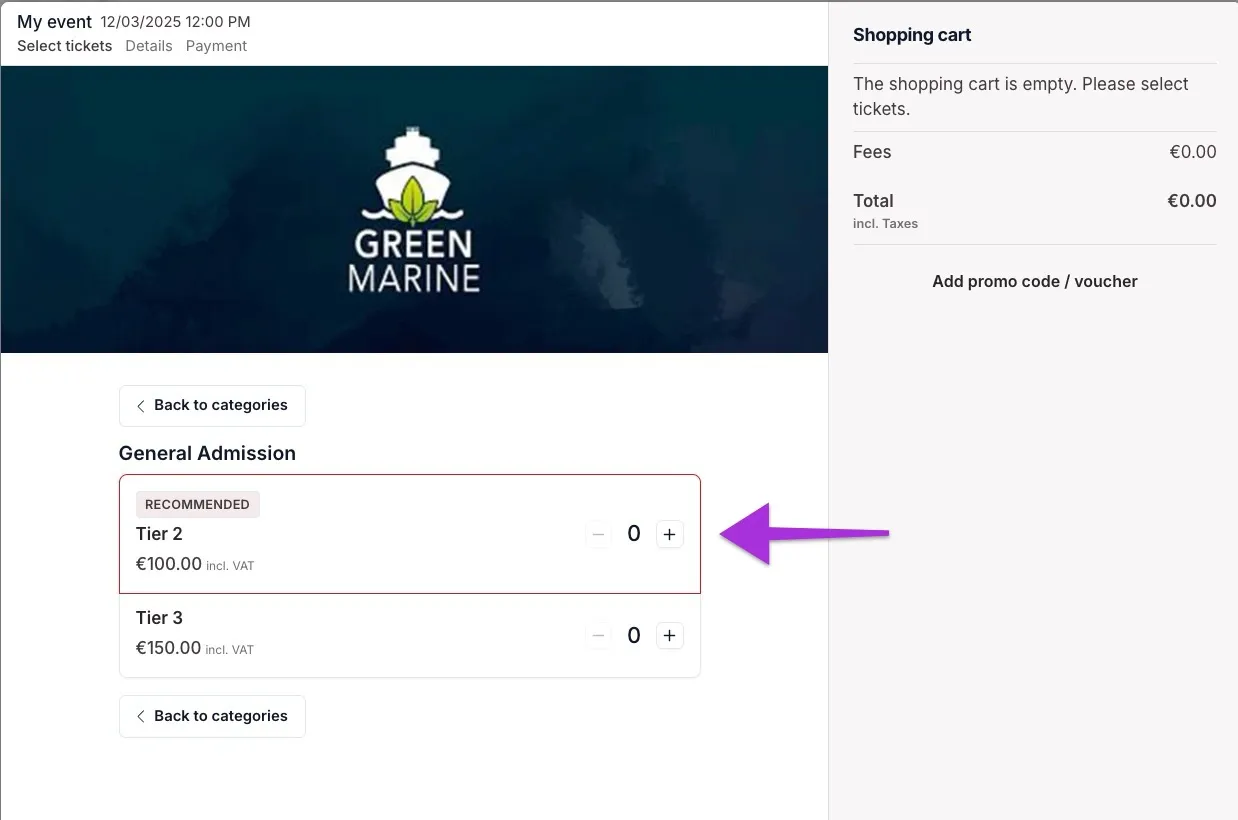Click the RECOMMENDED badge on Tier 2
This screenshot has height=820, width=1238.
197,504
